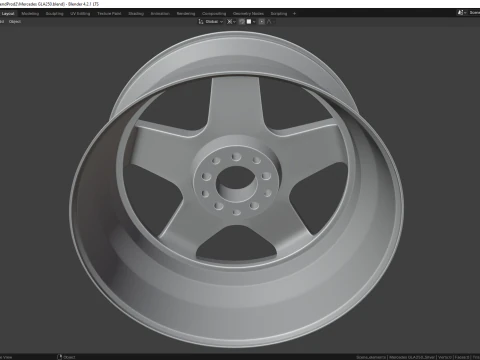The image size is (480, 360).
Task: Open the Object menu in viewport header
Action: pyautogui.click(x=15, y=22)
